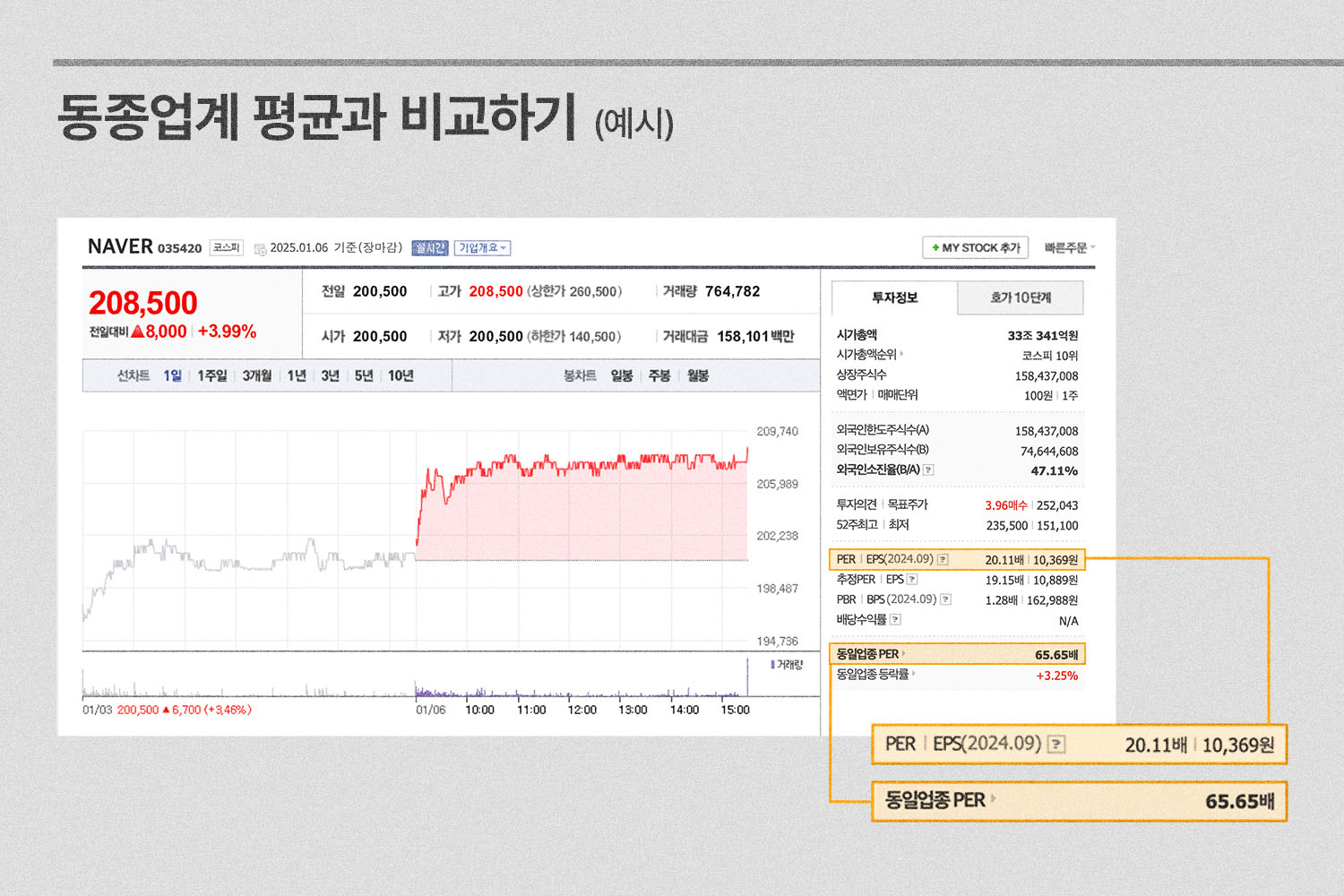This screenshot has height=896, width=1344.
Task: Select the 3개월 line chart period
Action: click(256, 376)
